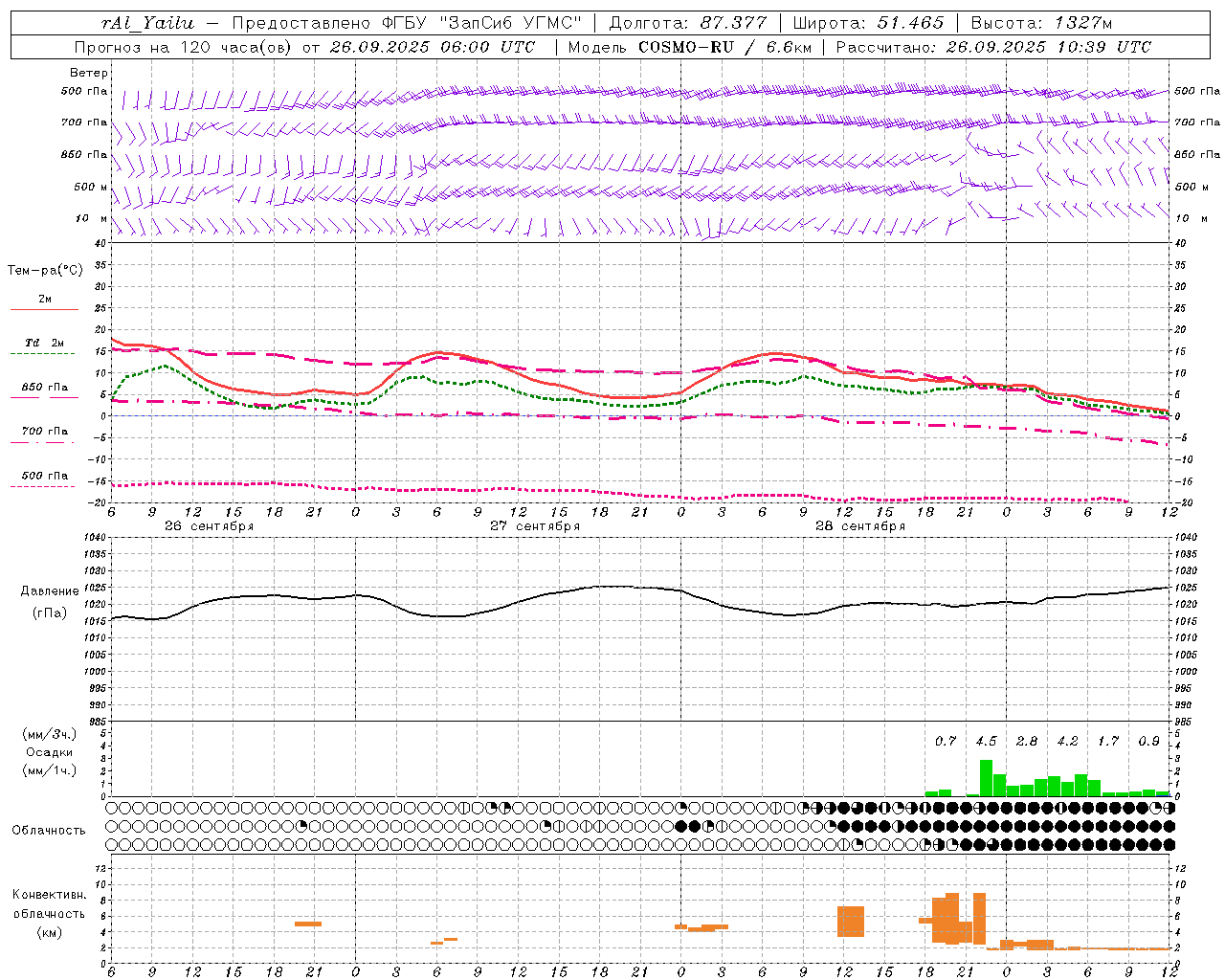Select the text Предоставлено ФГБУ "ЗапСиб УГМС"
The height and width of the screenshot is (980, 1225).
click(x=408, y=23)
